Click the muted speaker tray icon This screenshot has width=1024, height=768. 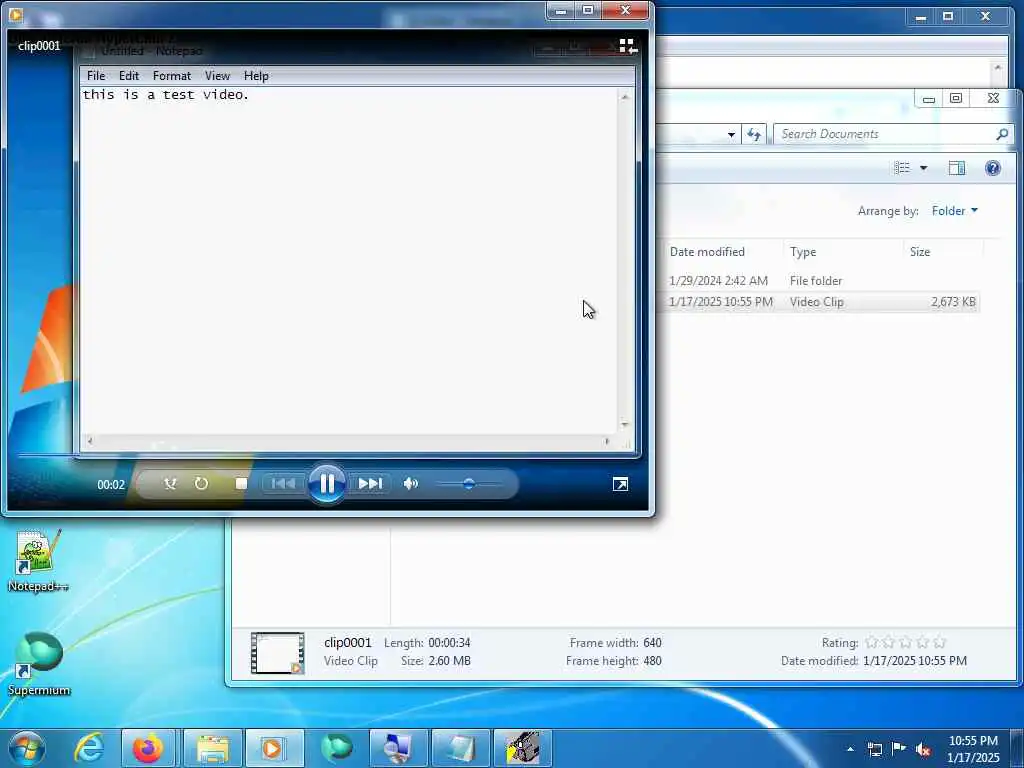pos(923,749)
